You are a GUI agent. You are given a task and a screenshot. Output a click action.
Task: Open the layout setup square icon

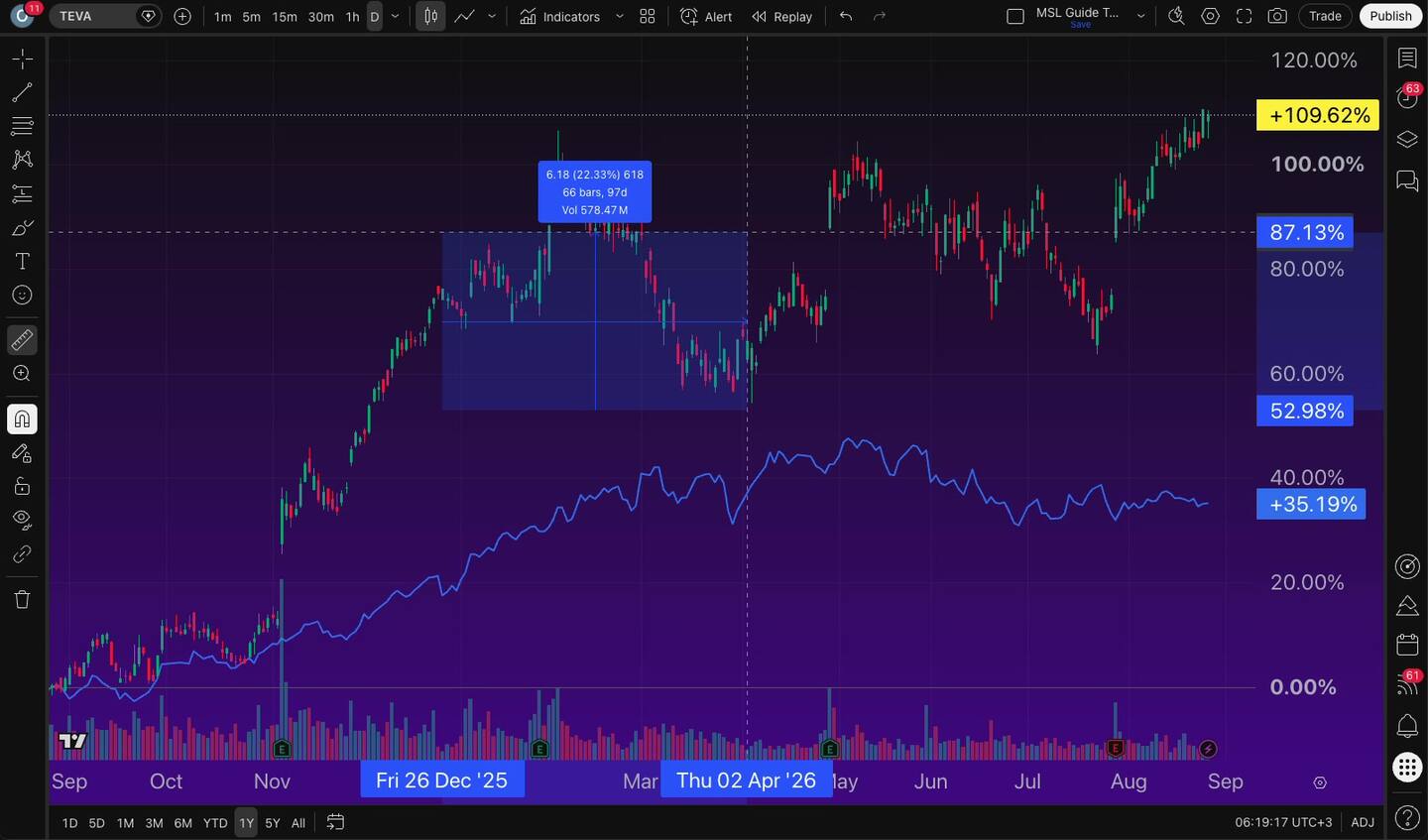[1015, 17]
